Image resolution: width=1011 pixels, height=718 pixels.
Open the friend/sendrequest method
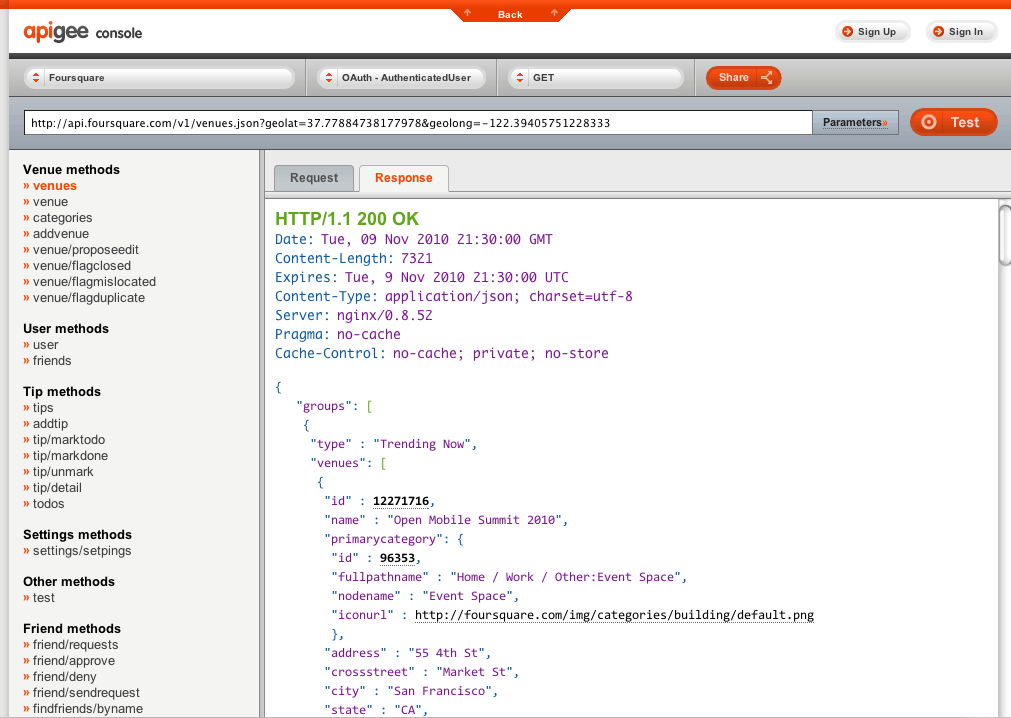tap(86, 693)
